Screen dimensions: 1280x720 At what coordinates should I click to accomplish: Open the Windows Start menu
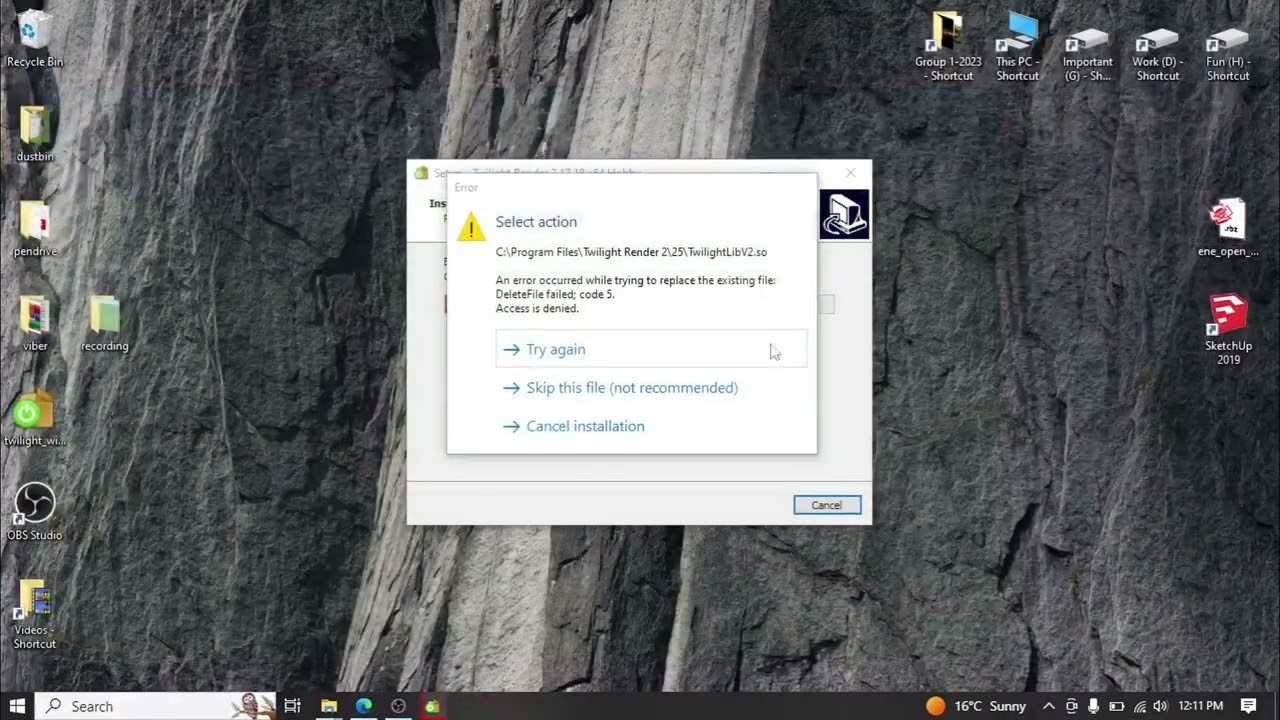coord(17,706)
